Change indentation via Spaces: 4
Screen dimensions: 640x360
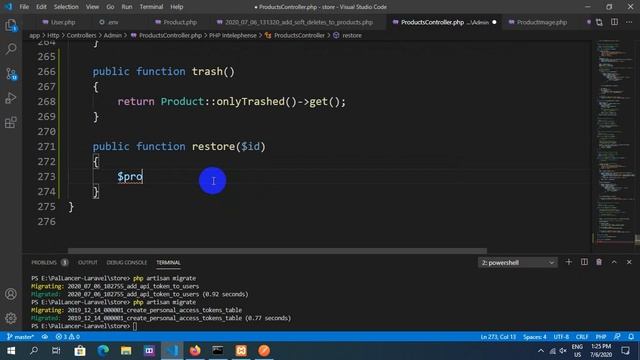click(535, 337)
